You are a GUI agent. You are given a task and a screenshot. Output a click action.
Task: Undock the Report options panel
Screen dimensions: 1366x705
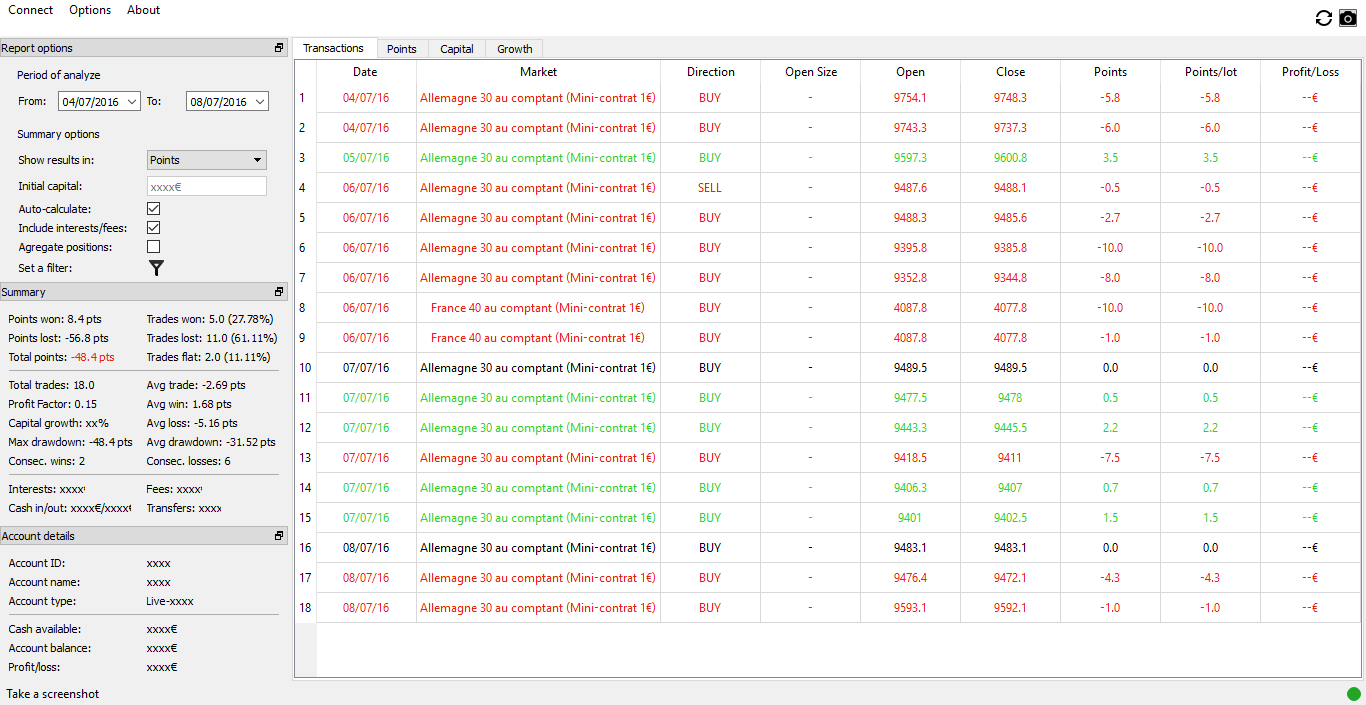(279, 48)
